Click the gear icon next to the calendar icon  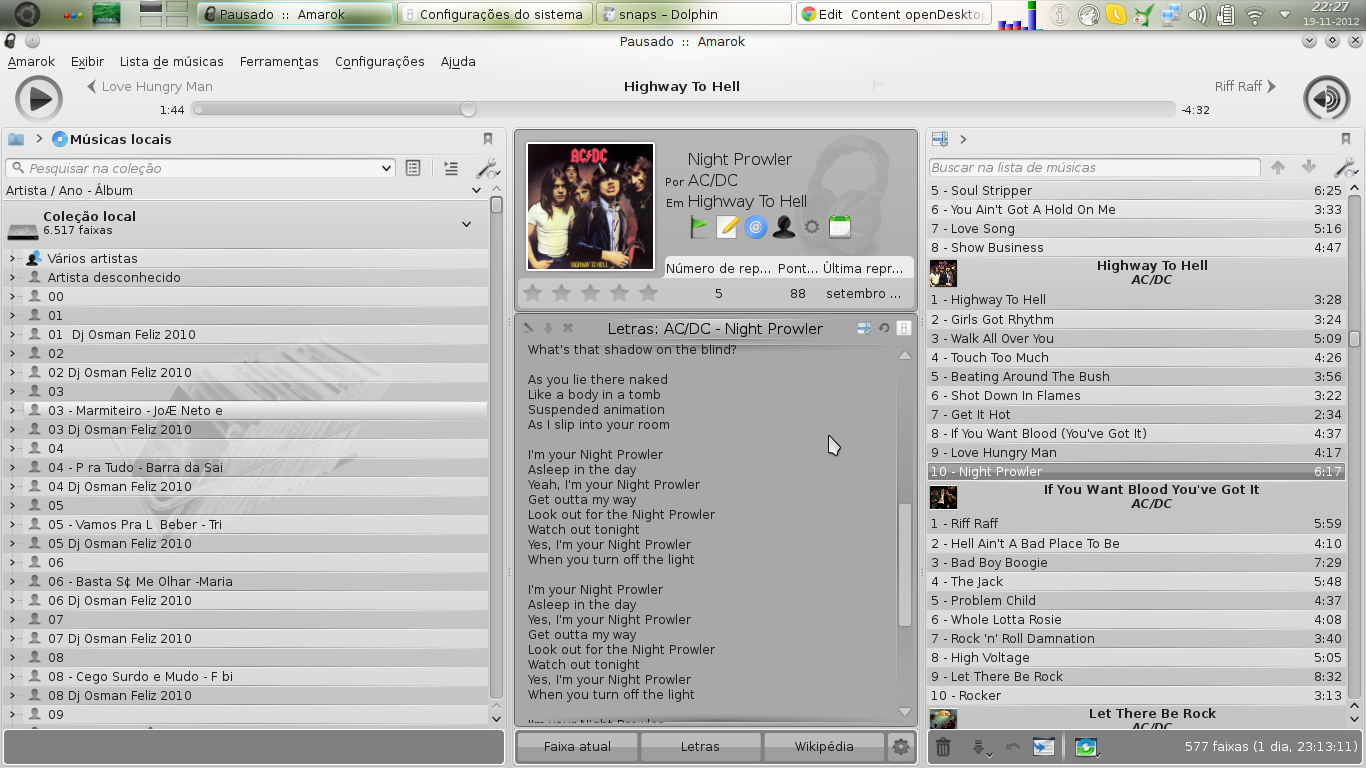pos(812,227)
